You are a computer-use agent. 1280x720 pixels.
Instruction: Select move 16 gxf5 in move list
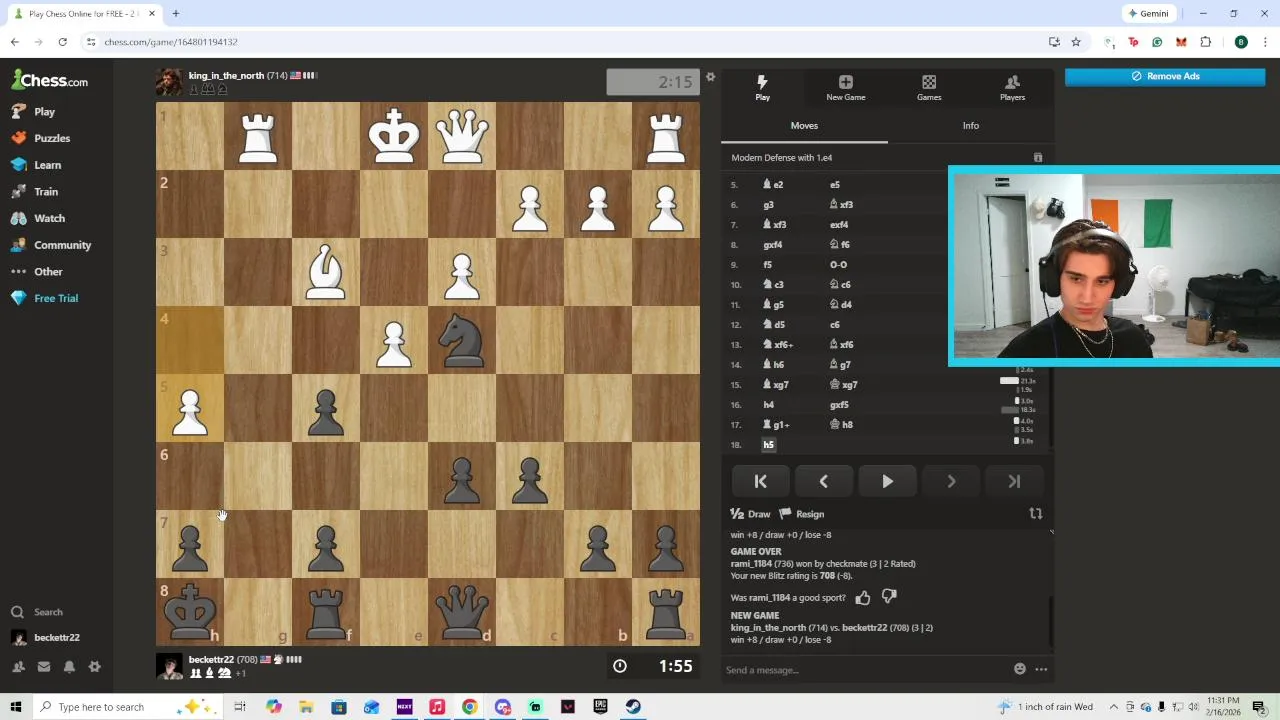839,405
